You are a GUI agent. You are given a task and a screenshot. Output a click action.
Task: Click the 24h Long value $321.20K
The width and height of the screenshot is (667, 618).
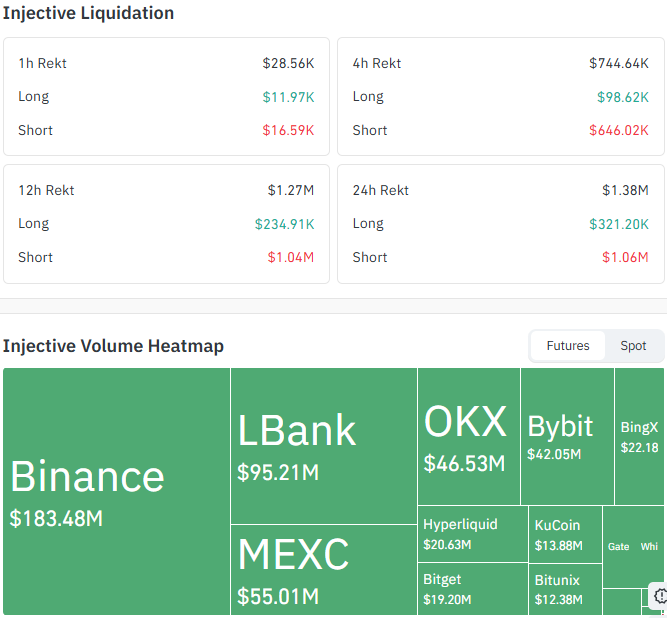pos(619,224)
